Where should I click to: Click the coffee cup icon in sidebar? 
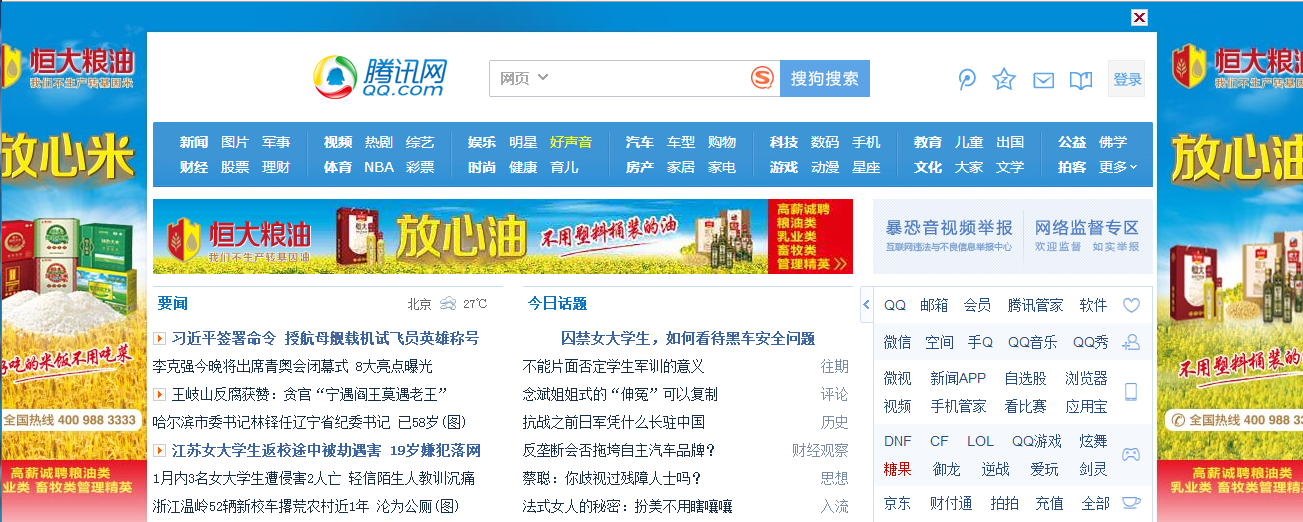pyautogui.click(x=1131, y=502)
